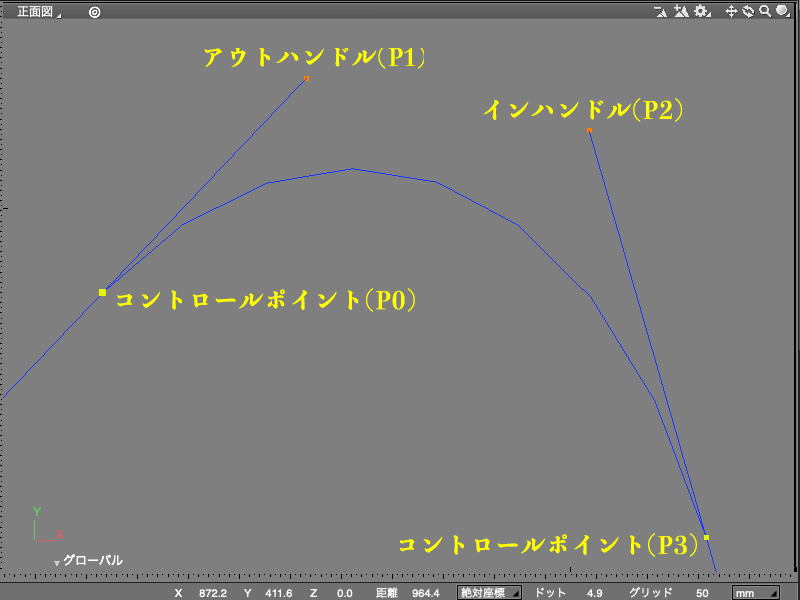This screenshot has height=600, width=800.
Task: Click the X coordinate value 872.2
Action: tap(213, 593)
